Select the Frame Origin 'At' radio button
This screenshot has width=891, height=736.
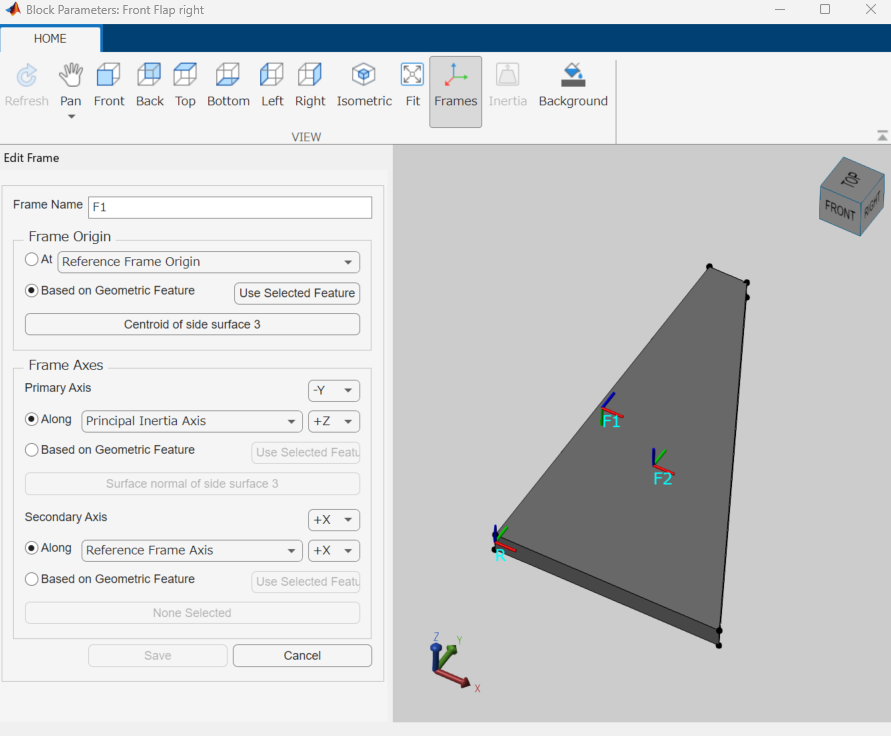point(32,259)
